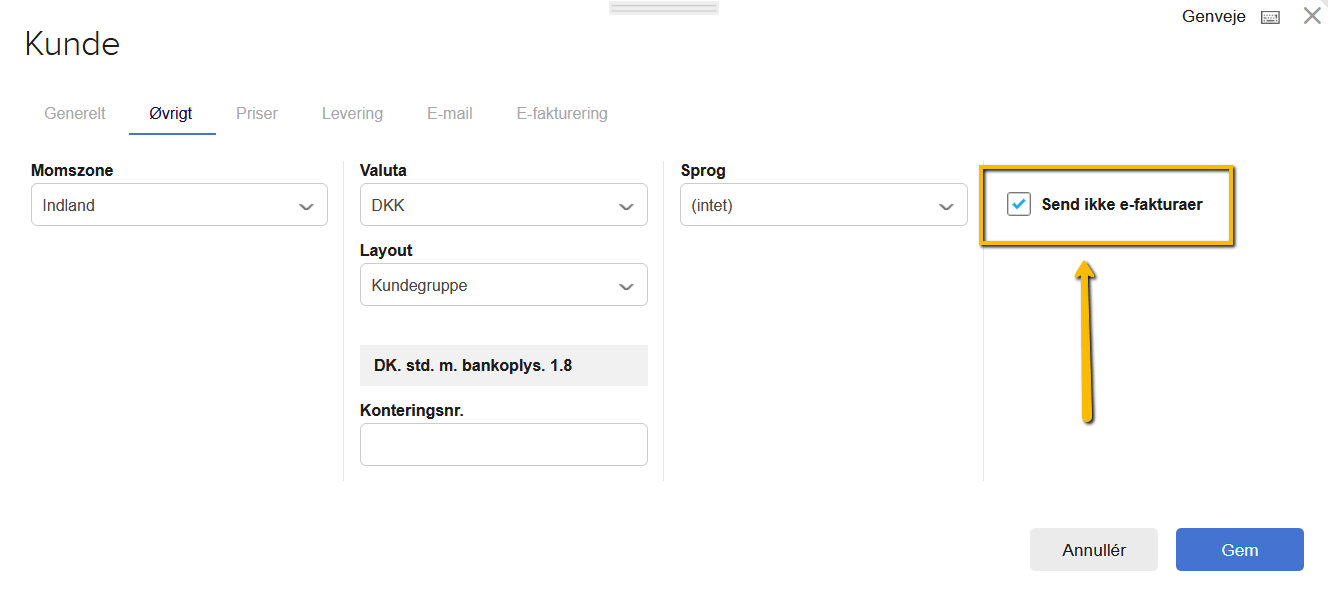Open the Layout dropdown showing Kundegruppe
This screenshot has height=591, width=1328.
point(503,285)
